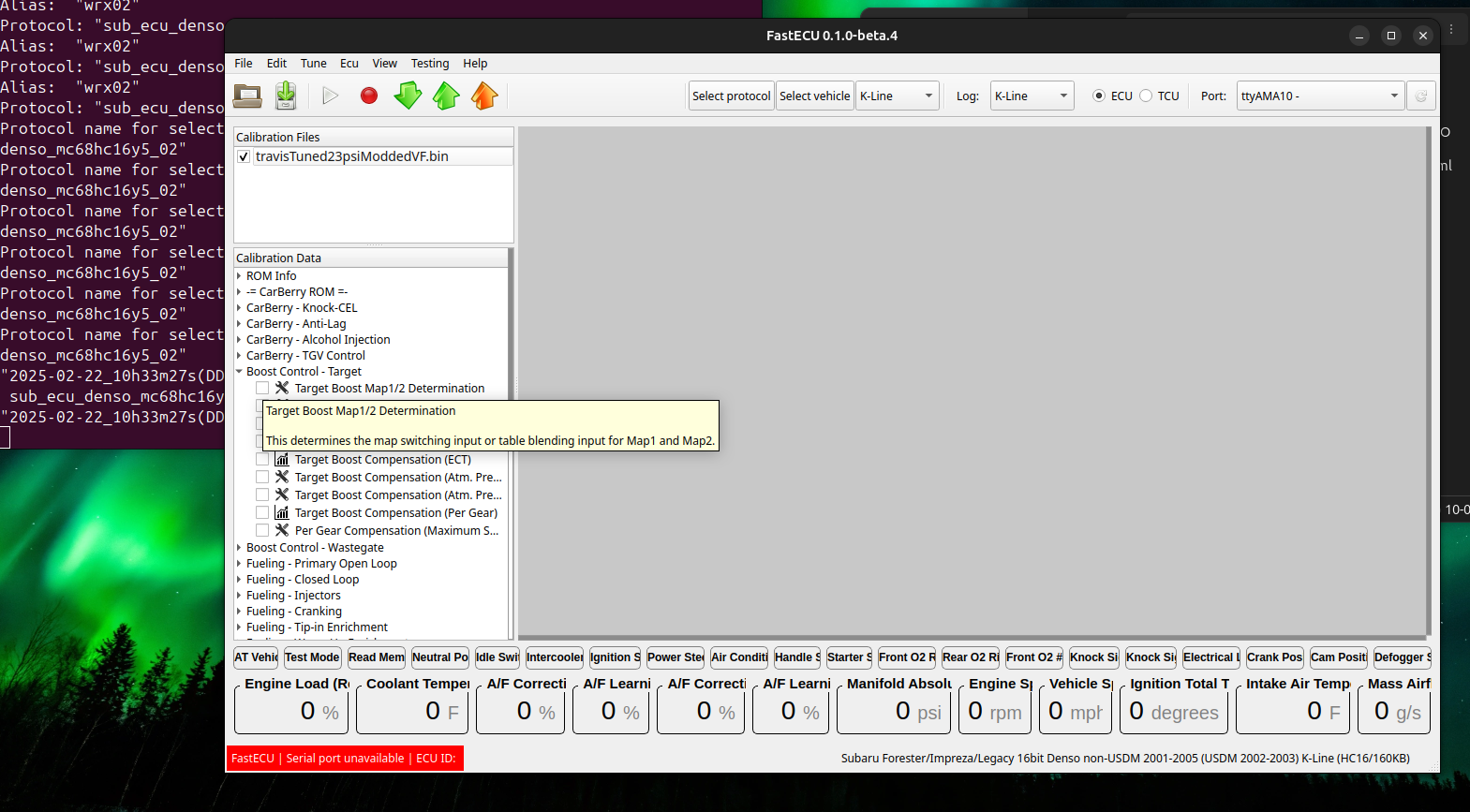Check the Target Boost Compensation (Per Gear) box
The image size is (1470, 812).
click(x=262, y=512)
